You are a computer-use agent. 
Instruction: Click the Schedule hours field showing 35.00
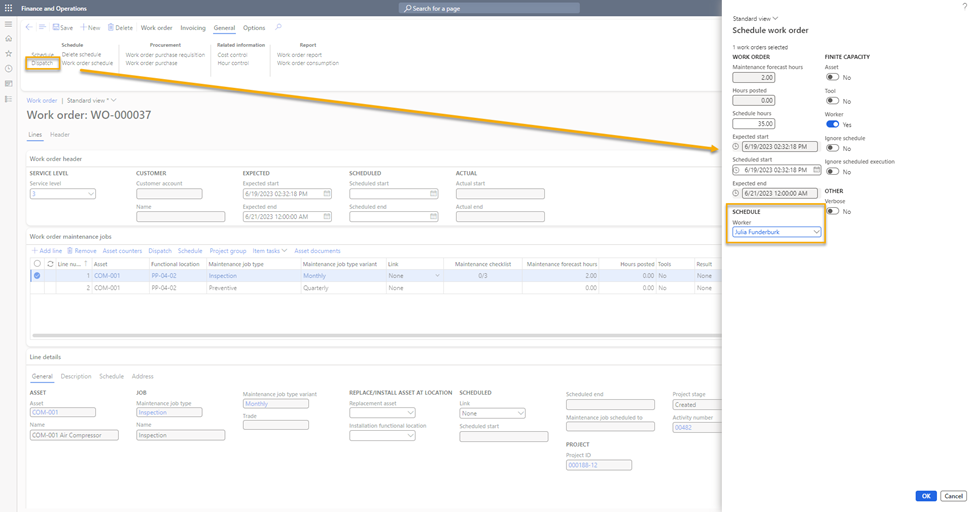click(x=753, y=124)
